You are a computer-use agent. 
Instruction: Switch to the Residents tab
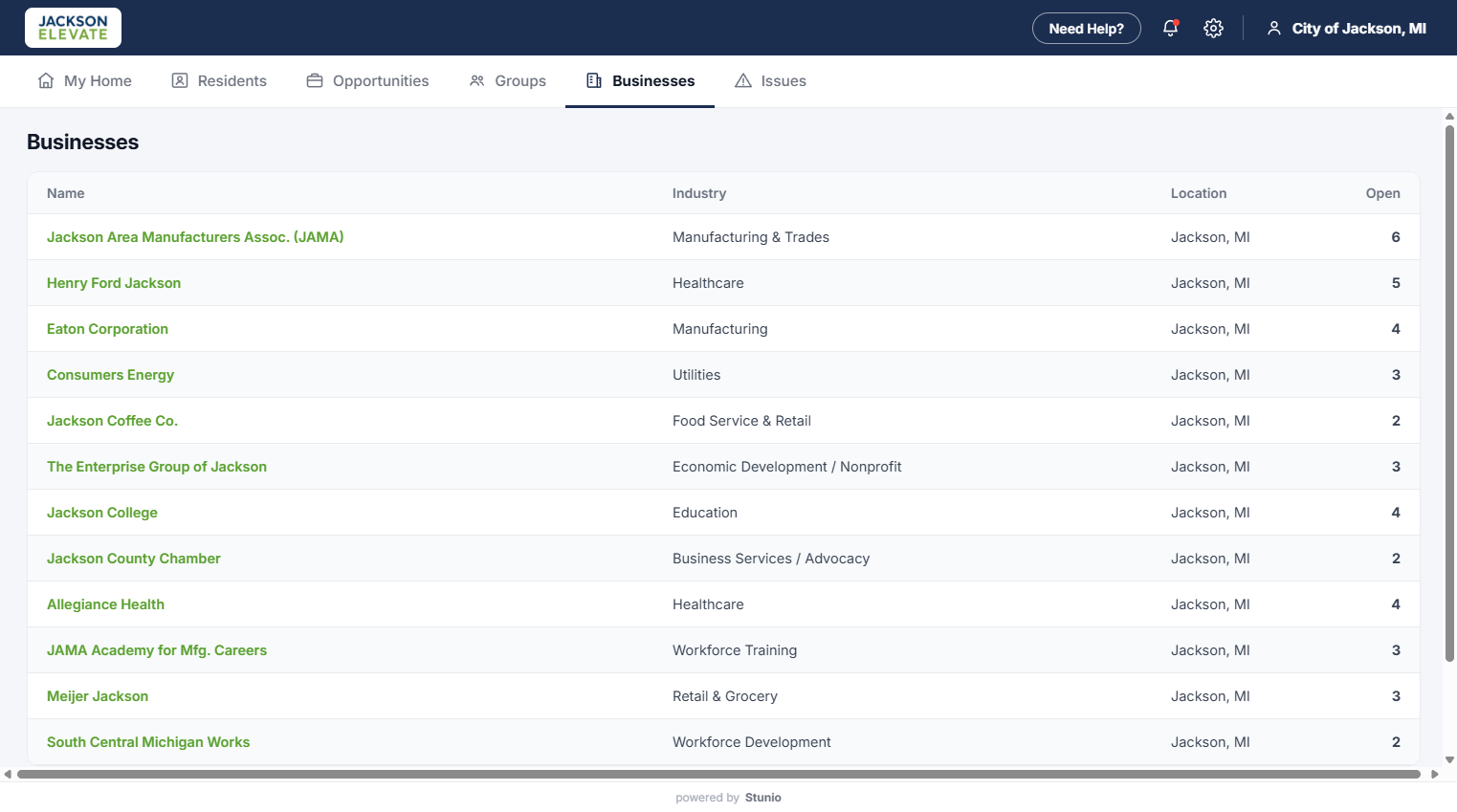click(219, 81)
